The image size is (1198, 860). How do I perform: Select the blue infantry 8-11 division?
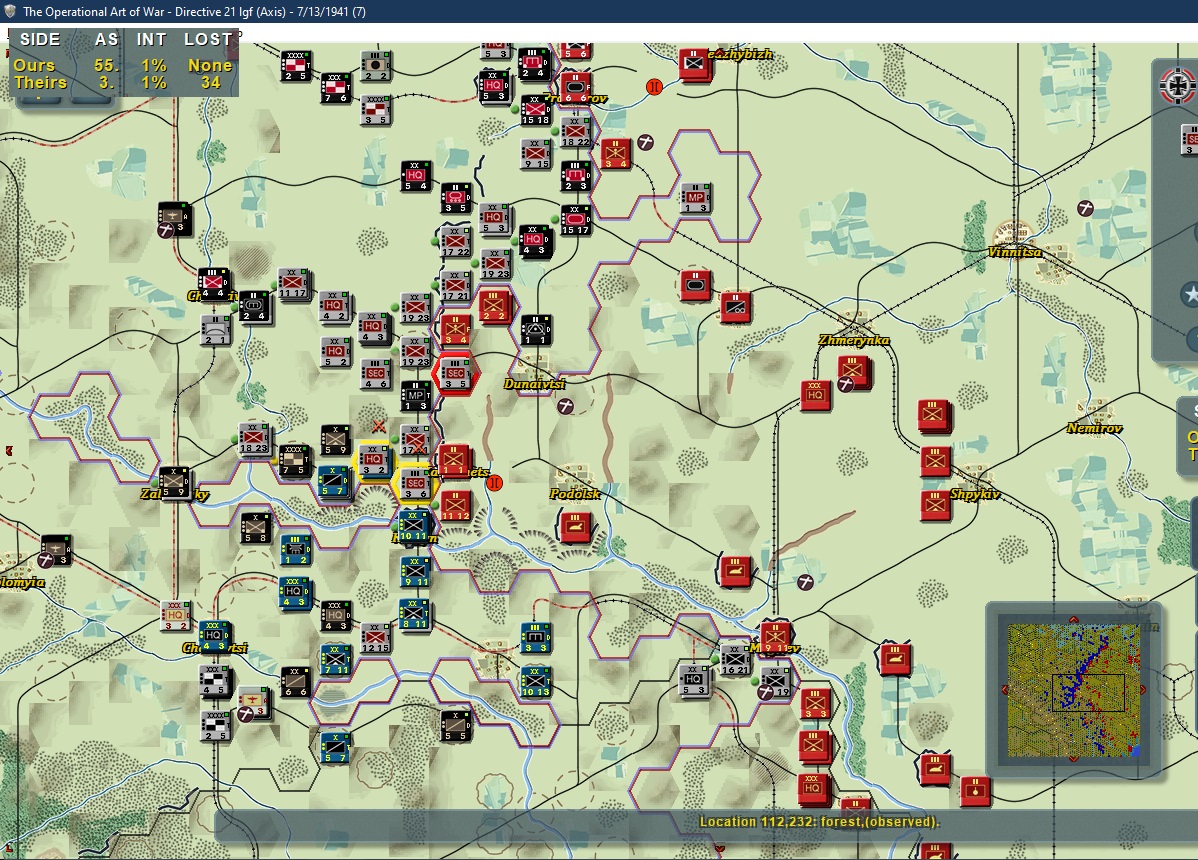coord(413,614)
